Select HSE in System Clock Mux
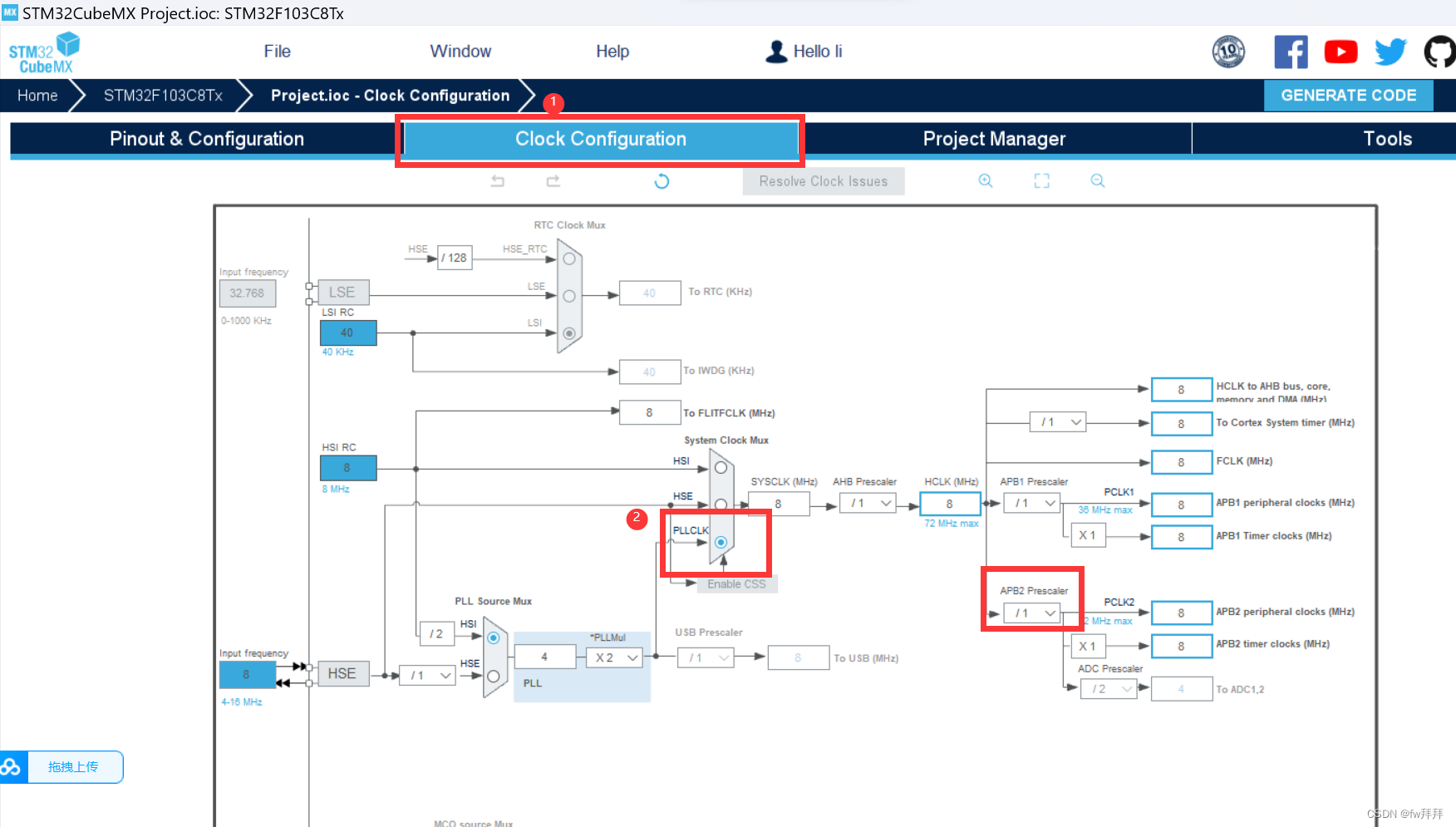The image size is (1456, 827). coord(721,505)
